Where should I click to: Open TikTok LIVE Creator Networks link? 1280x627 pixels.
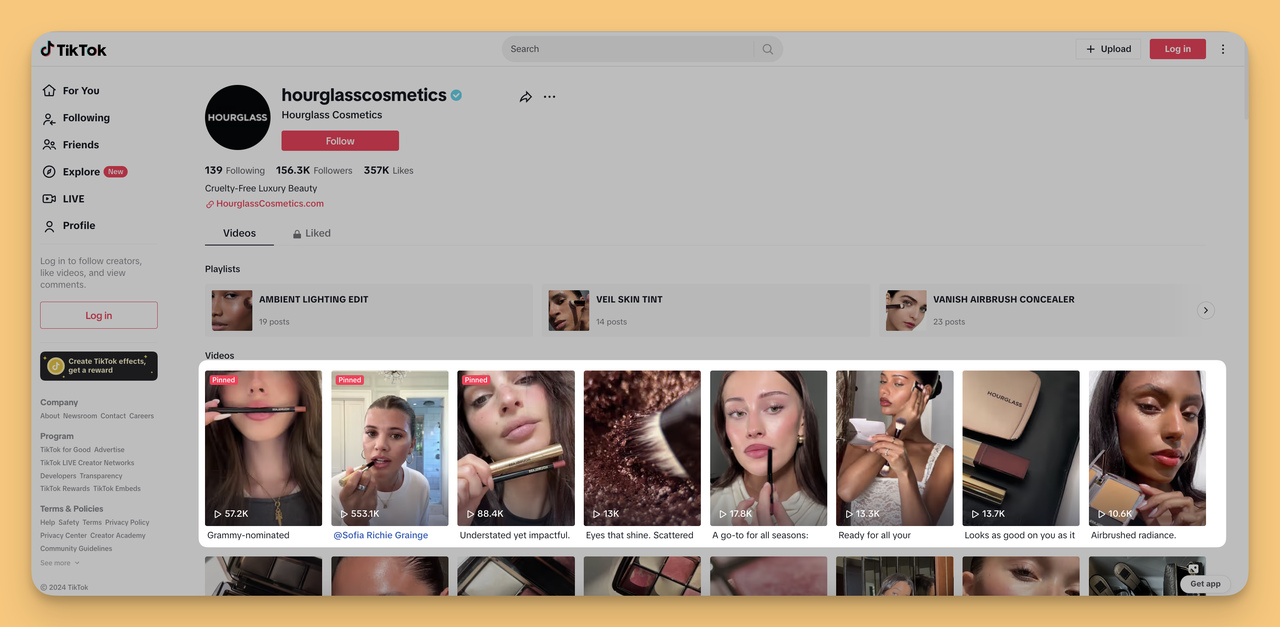click(x=87, y=463)
